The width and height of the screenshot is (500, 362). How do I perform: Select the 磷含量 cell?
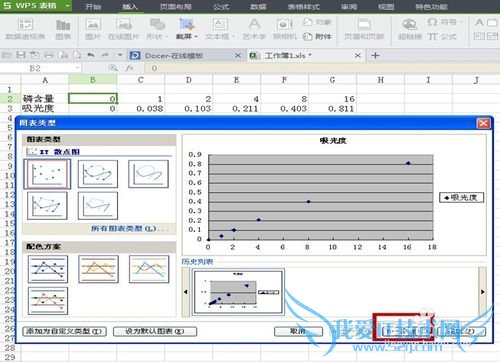45,98
